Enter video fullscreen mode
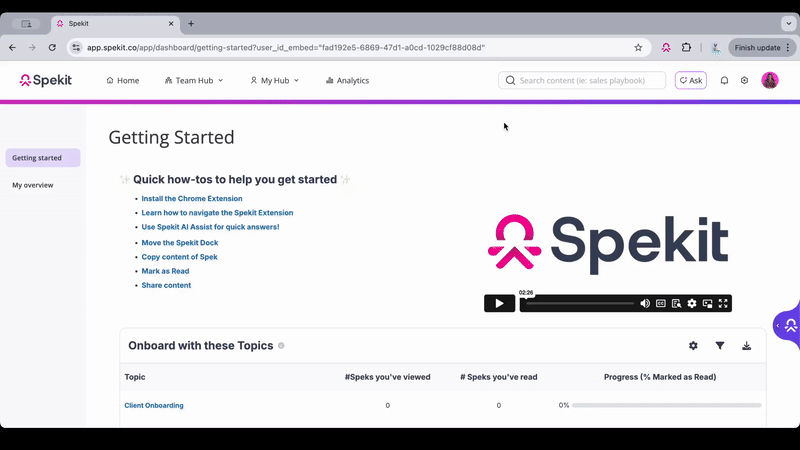The image size is (800, 450). pos(723,304)
